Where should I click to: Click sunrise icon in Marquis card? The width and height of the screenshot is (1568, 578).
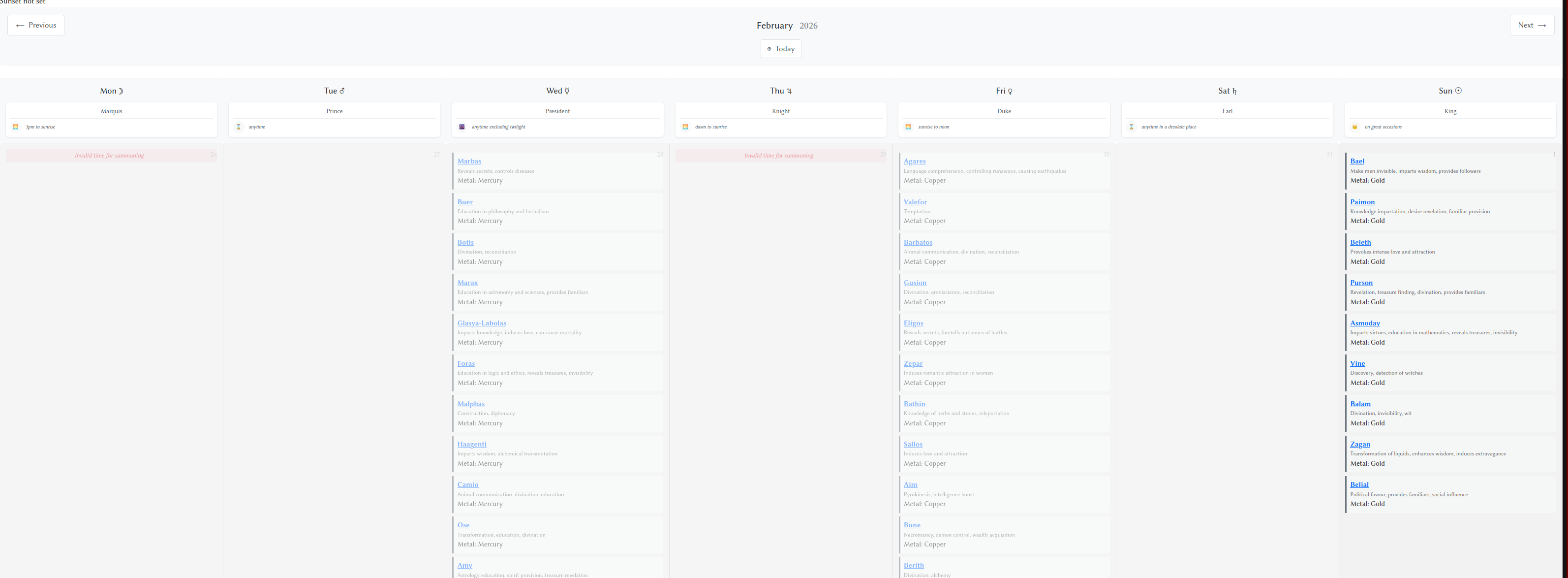(16, 127)
